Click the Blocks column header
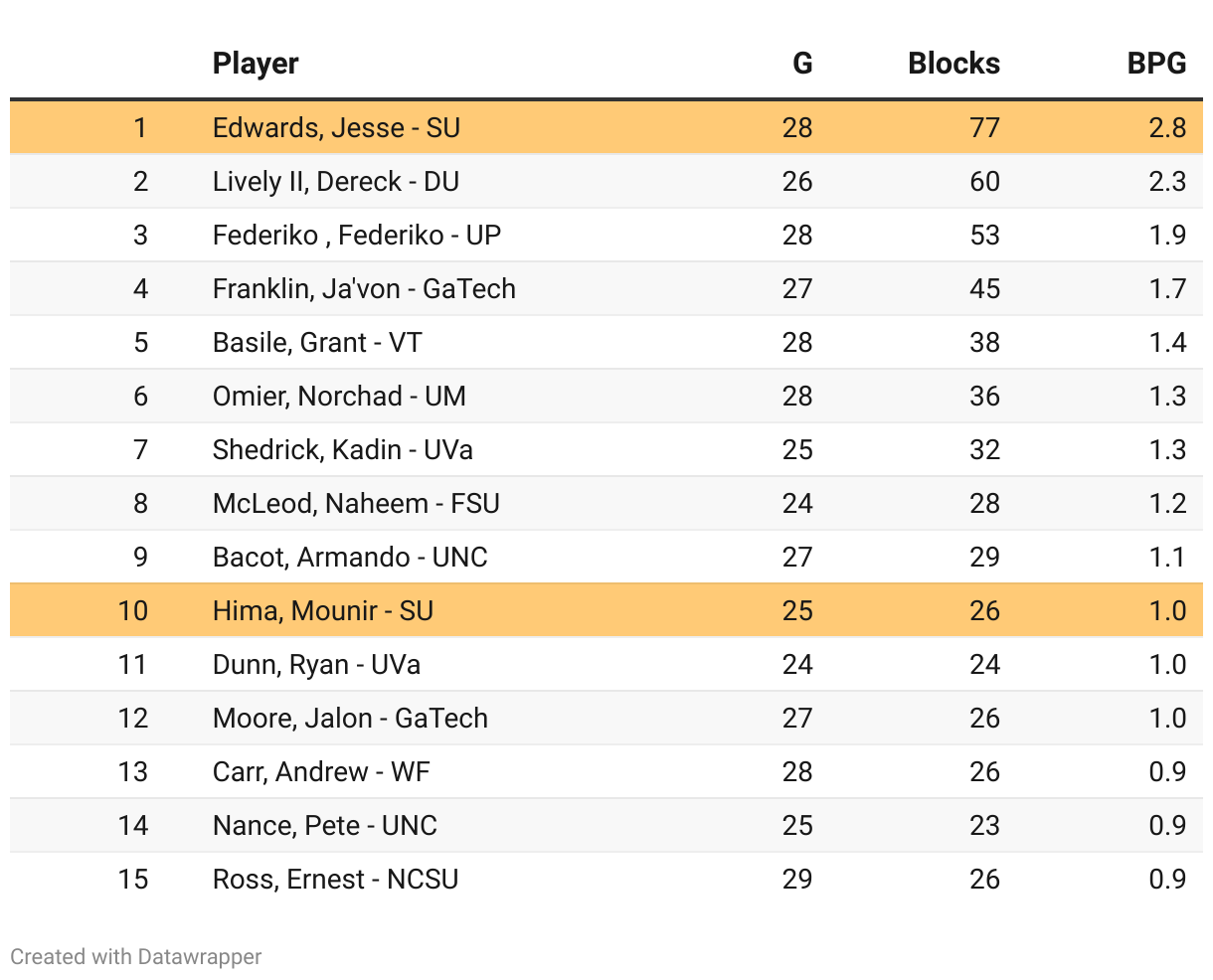The width and height of the screenshot is (1213, 980). click(953, 64)
